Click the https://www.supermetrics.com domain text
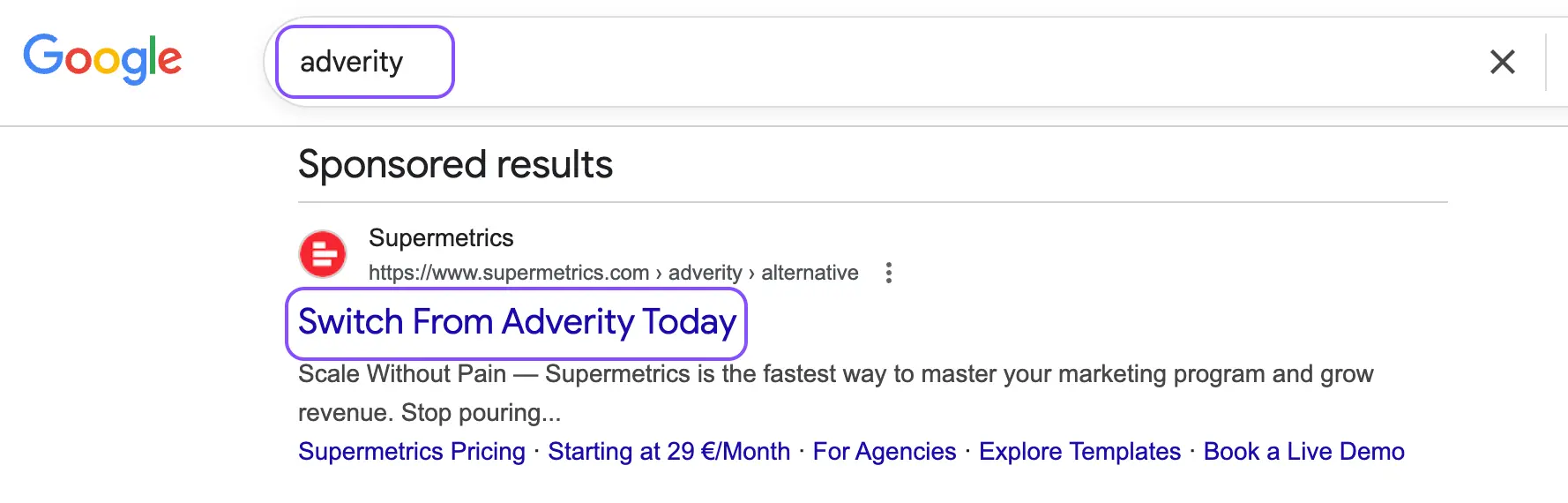Screen dimensions: 1568x503 pos(508,273)
